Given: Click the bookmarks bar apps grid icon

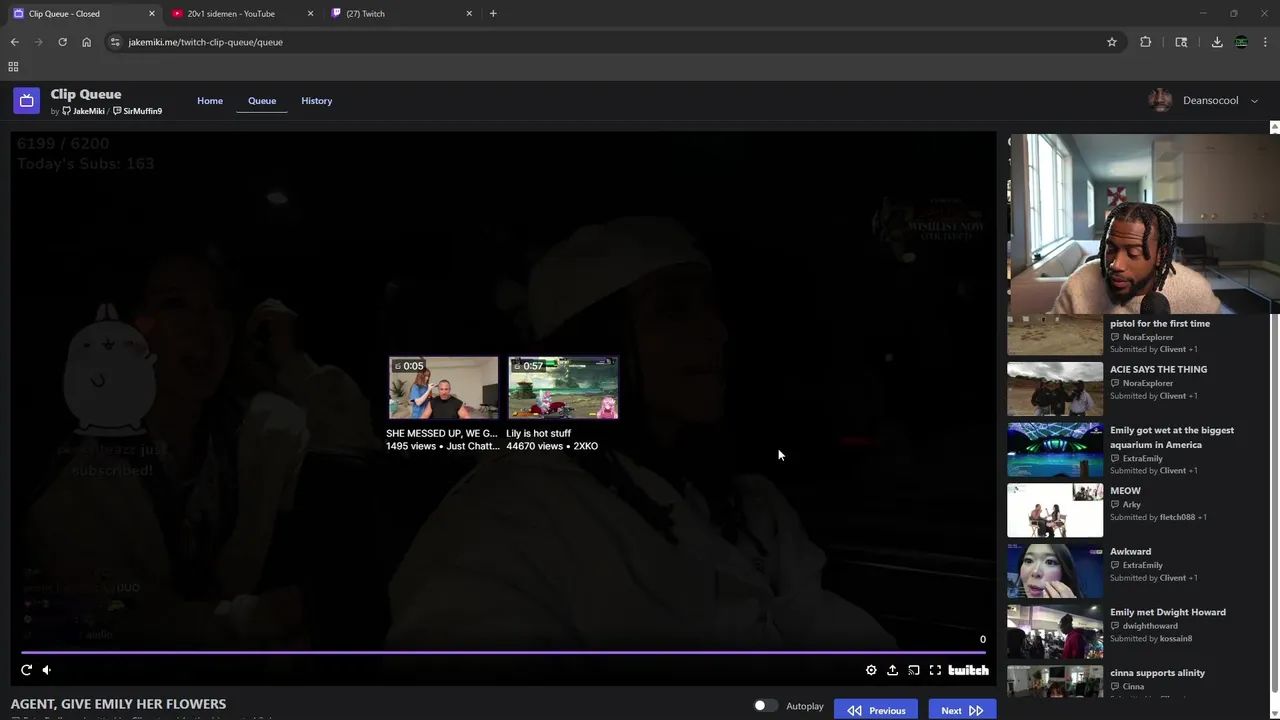Looking at the screenshot, I should point(13,67).
